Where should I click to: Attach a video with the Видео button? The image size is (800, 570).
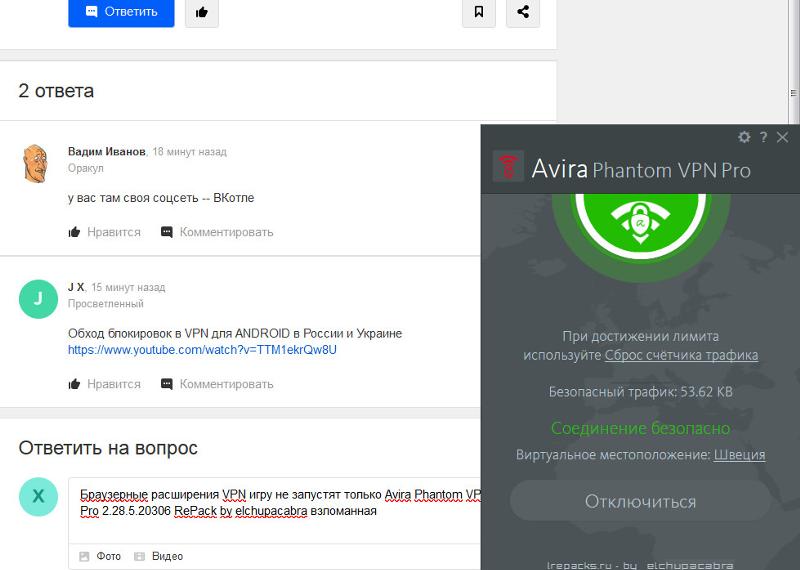point(158,556)
